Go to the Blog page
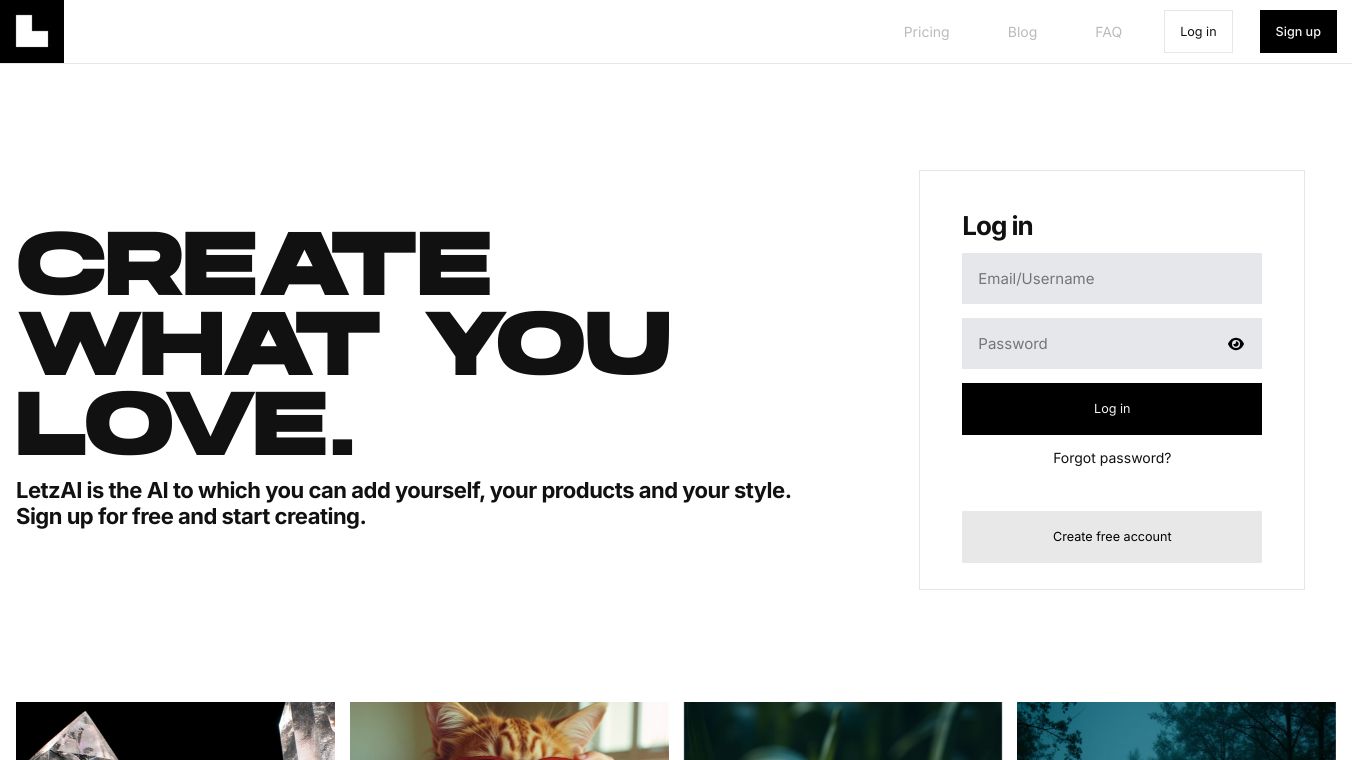This screenshot has width=1352, height=760. (x=1022, y=32)
